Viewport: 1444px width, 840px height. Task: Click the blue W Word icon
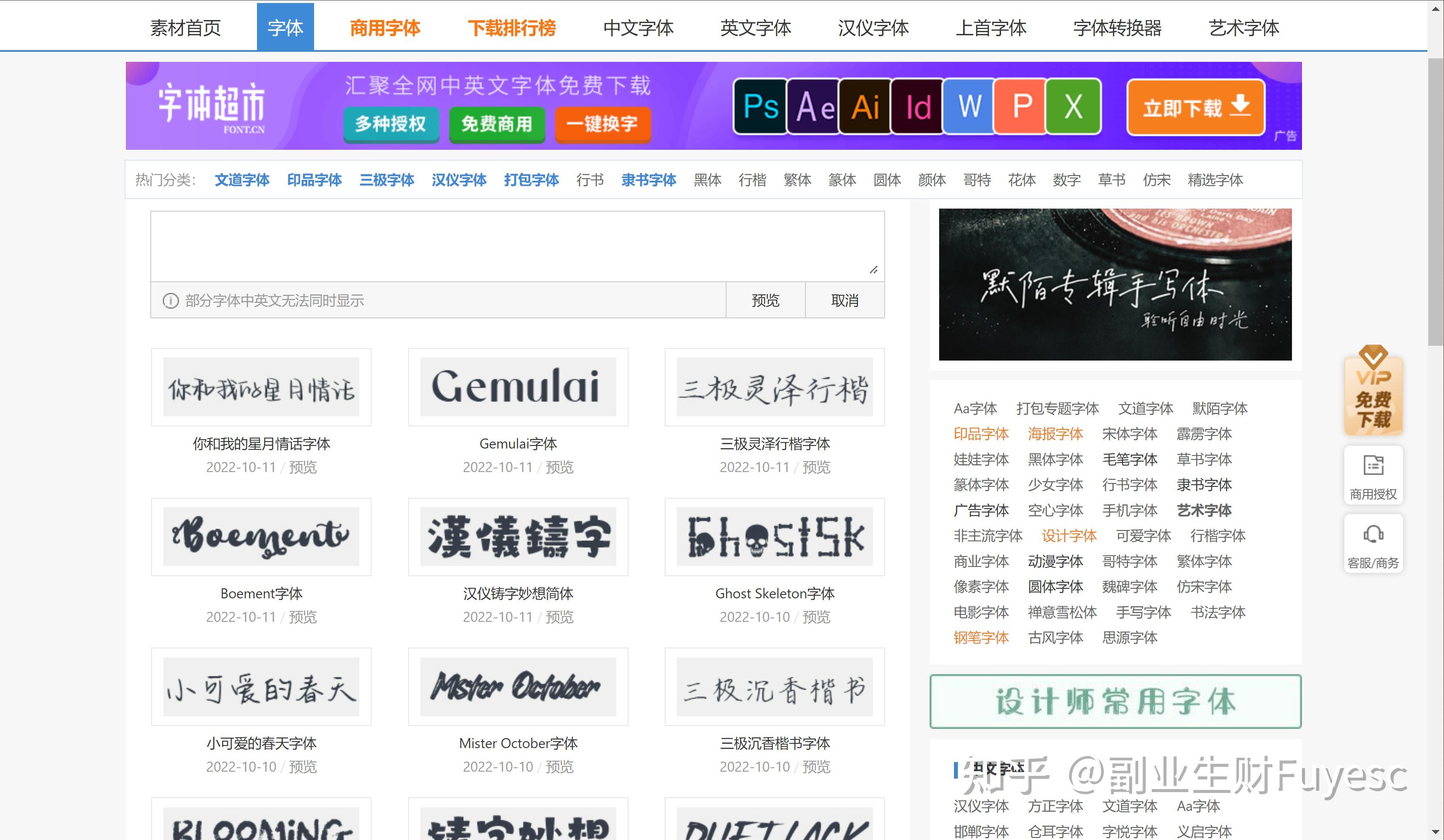click(x=969, y=107)
